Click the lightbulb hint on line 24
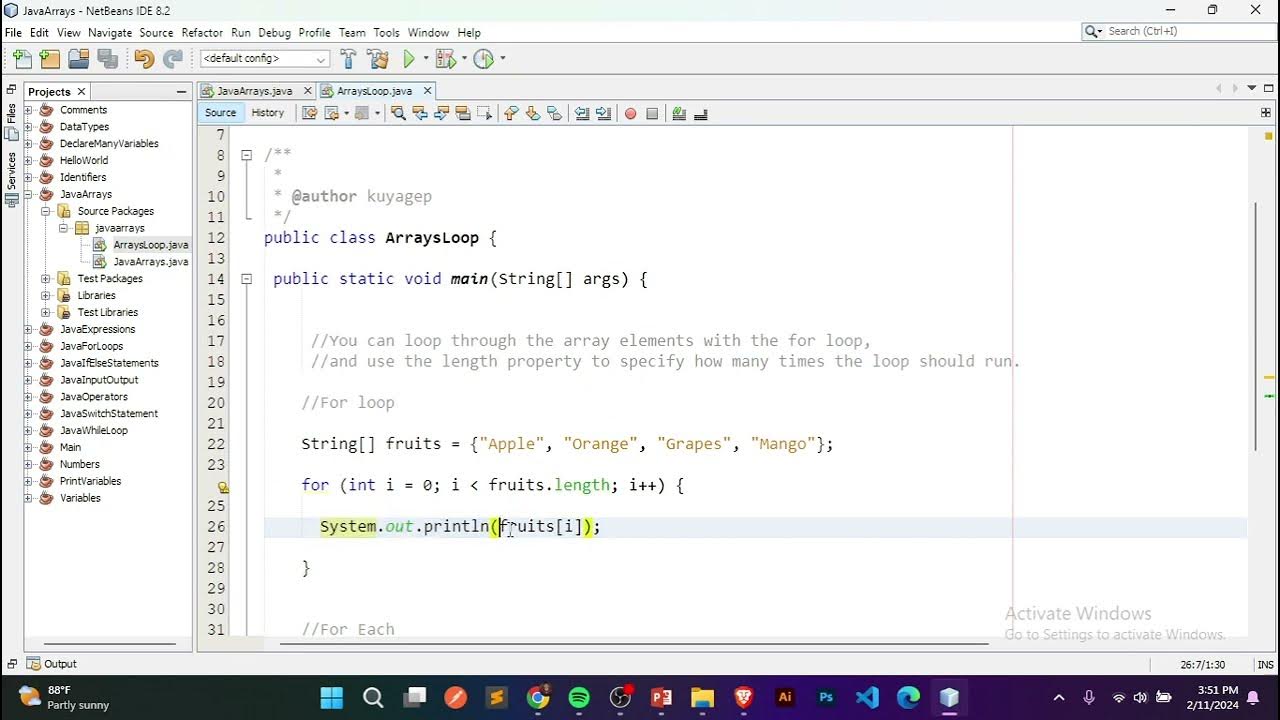Image resolution: width=1280 pixels, height=720 pixels. pyautogui.click(x=223, y=487)
